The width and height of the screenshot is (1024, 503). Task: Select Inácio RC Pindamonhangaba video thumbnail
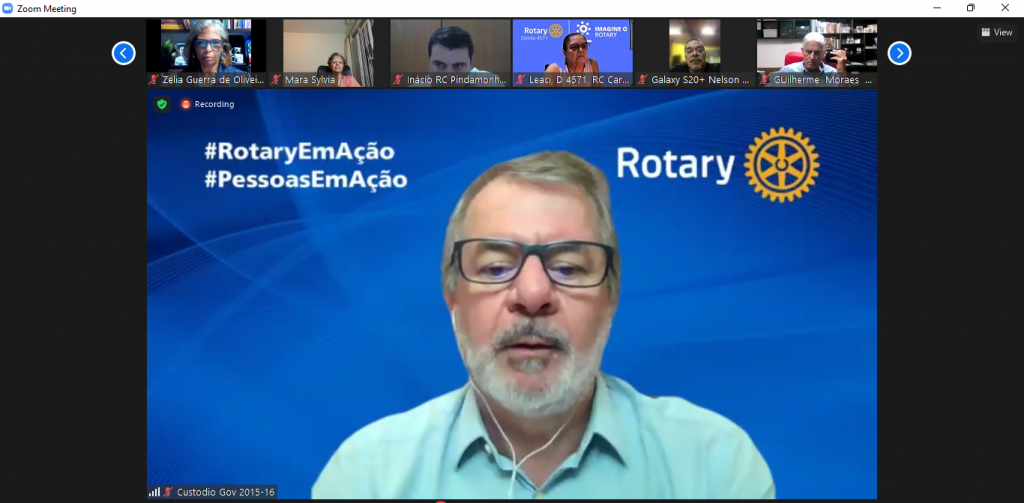[450, 46]
